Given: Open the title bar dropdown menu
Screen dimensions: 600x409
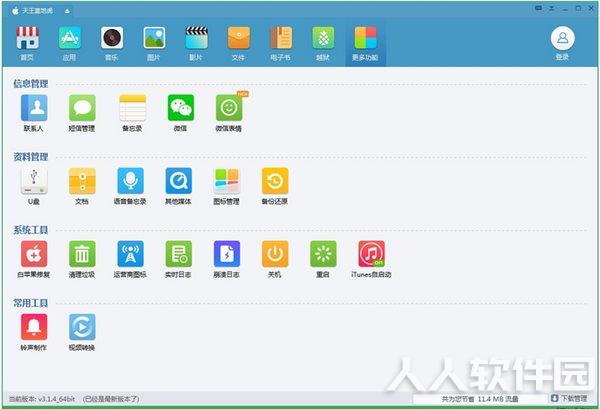Looking at the screenshot, I should (551, 8).
